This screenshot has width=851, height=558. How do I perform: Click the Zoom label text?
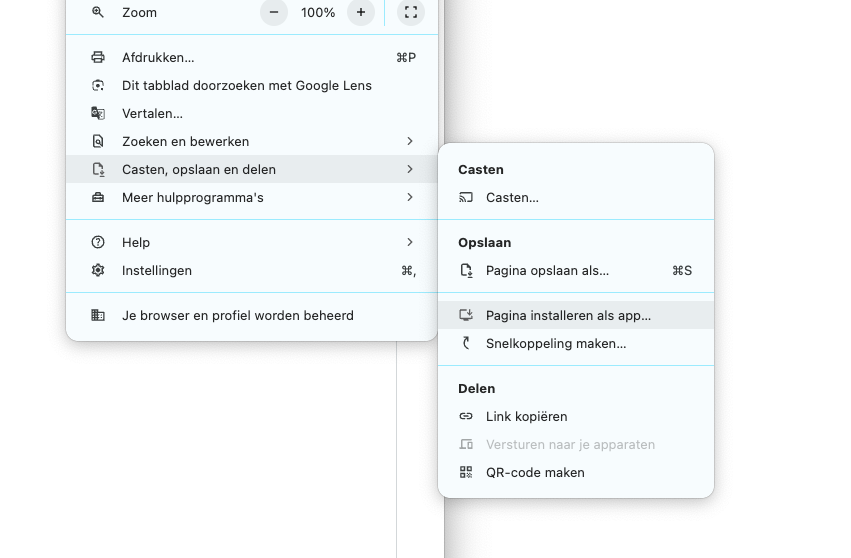pos(139,12)
